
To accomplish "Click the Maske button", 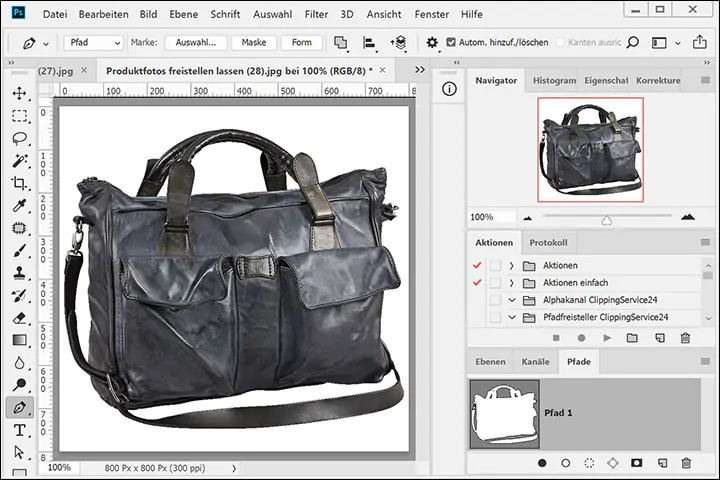I will coord(253,43).
